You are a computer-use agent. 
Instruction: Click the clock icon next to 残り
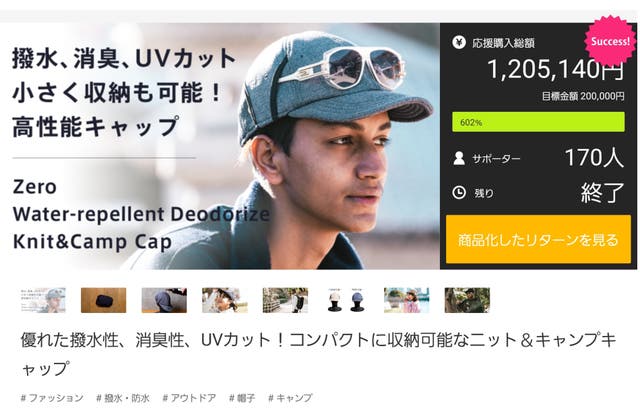pyautogui.click(x=459, y=192)
